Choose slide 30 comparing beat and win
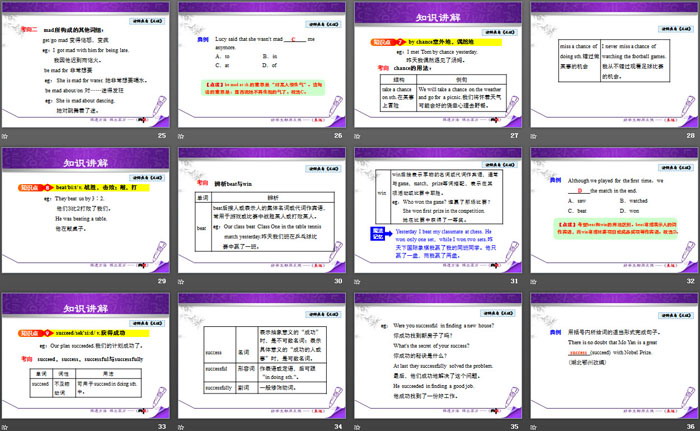 pos(262,209)
